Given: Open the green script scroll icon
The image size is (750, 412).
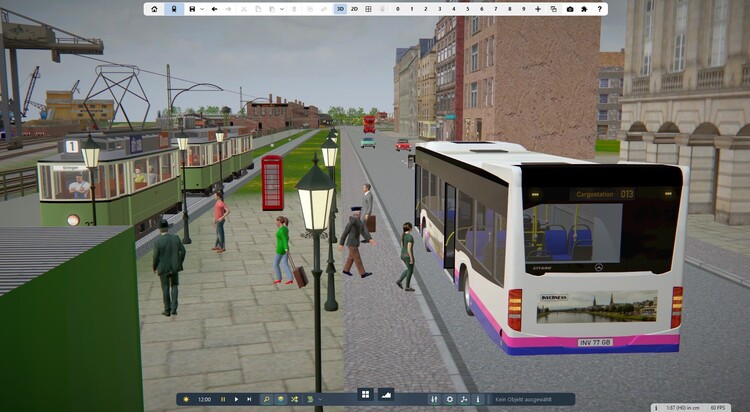Looking at the screenshot, I should coord(310,399).
